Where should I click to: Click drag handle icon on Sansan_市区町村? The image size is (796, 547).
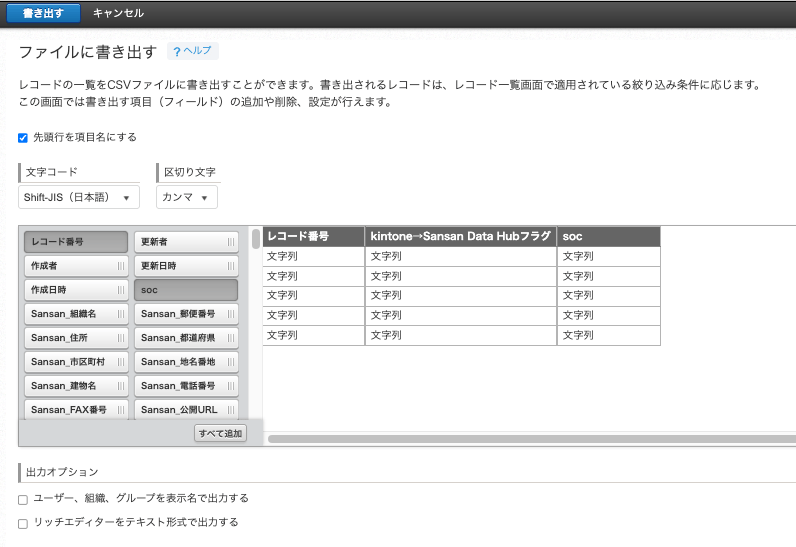(121, 362)
